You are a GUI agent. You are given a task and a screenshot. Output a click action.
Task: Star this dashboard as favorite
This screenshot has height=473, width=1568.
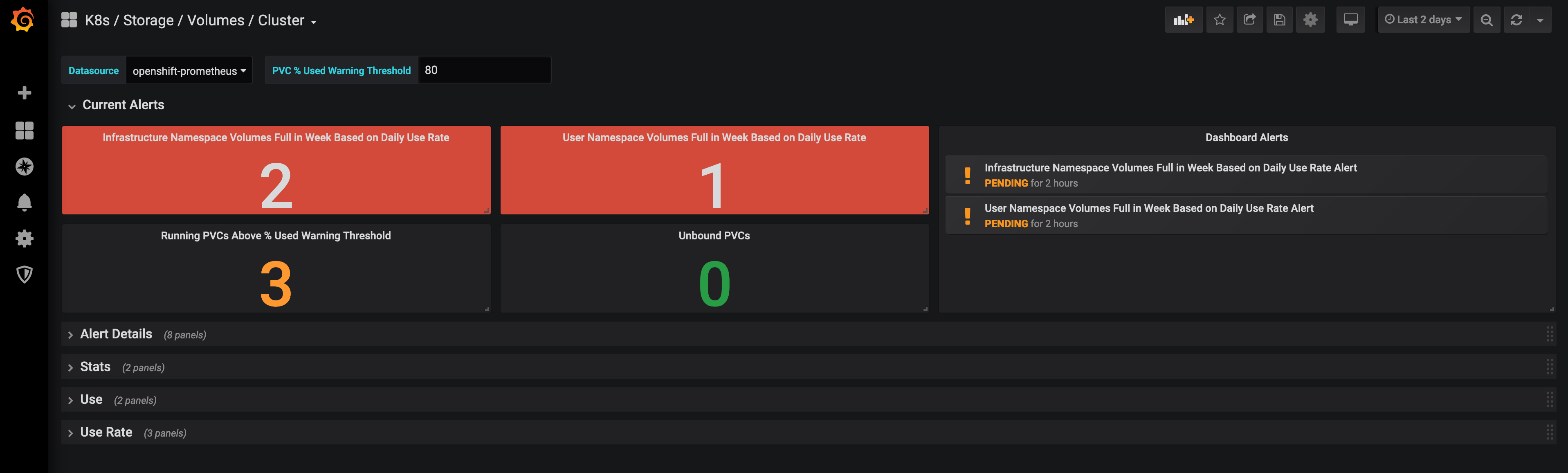1219,20
